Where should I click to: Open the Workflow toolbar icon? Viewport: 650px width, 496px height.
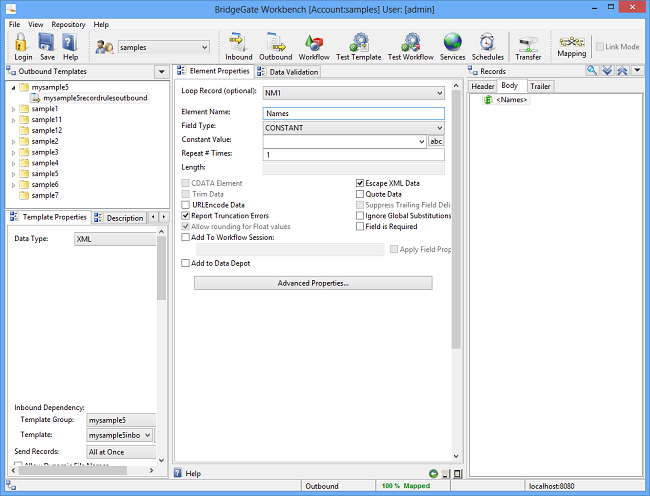pos(314,43)
